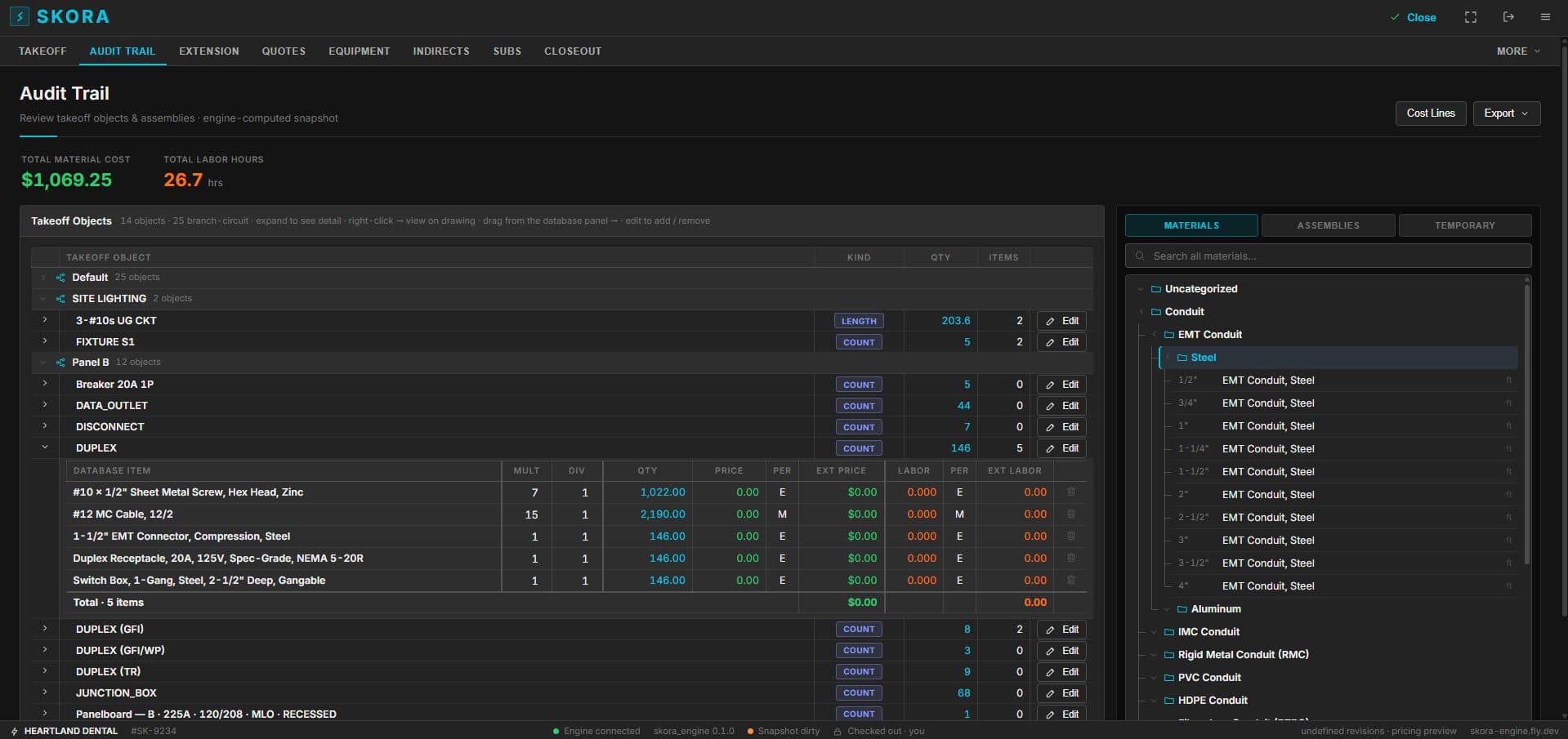Edit the DISCONNECT takeoff object
1568x739 pixels.
1061,427
